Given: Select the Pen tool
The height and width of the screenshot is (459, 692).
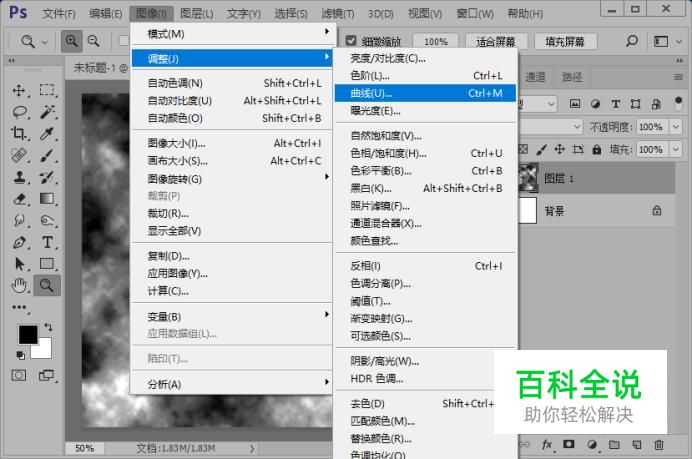Looking at the screenshot, I should (x=19, y=242).
